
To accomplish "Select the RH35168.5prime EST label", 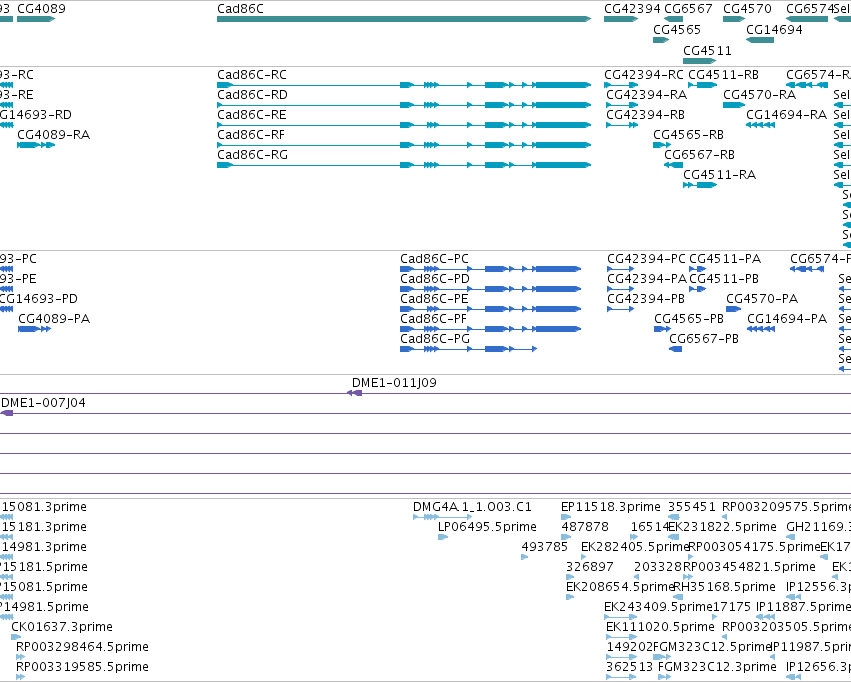I will point(724,588).
